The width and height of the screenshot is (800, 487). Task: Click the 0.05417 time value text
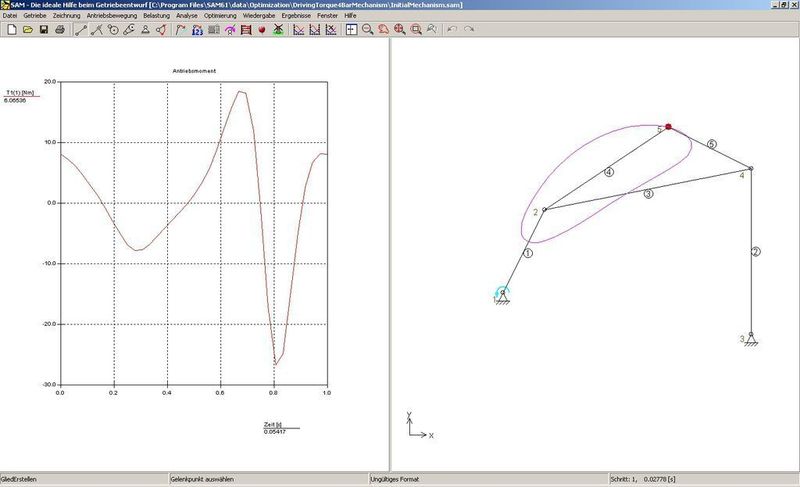tap(275, 432)
